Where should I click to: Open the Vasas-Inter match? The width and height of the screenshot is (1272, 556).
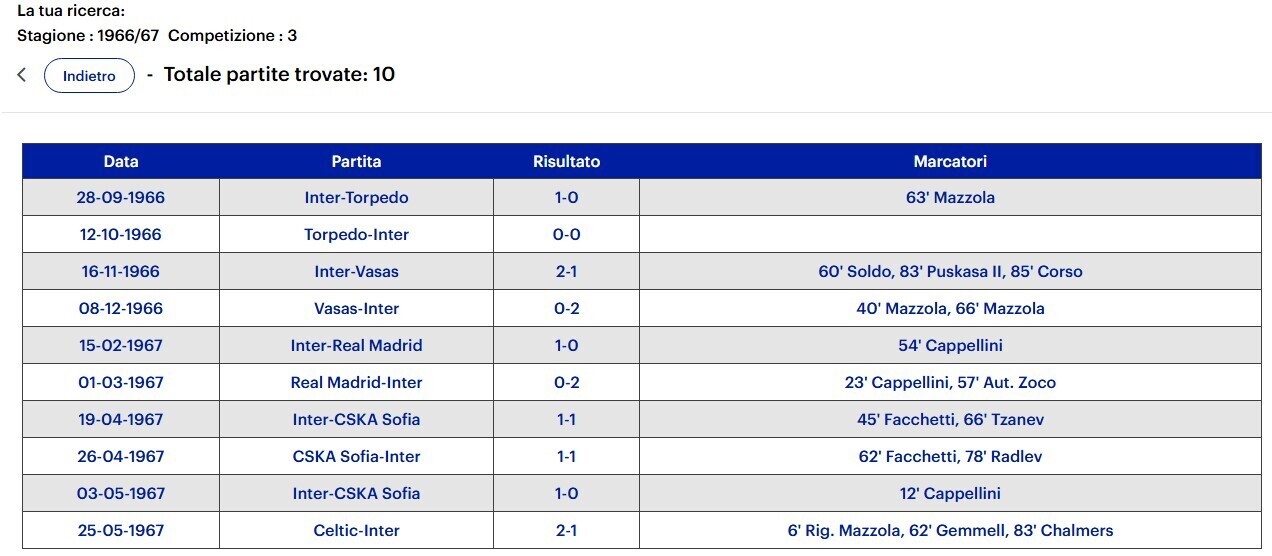(x=356, y=309)
